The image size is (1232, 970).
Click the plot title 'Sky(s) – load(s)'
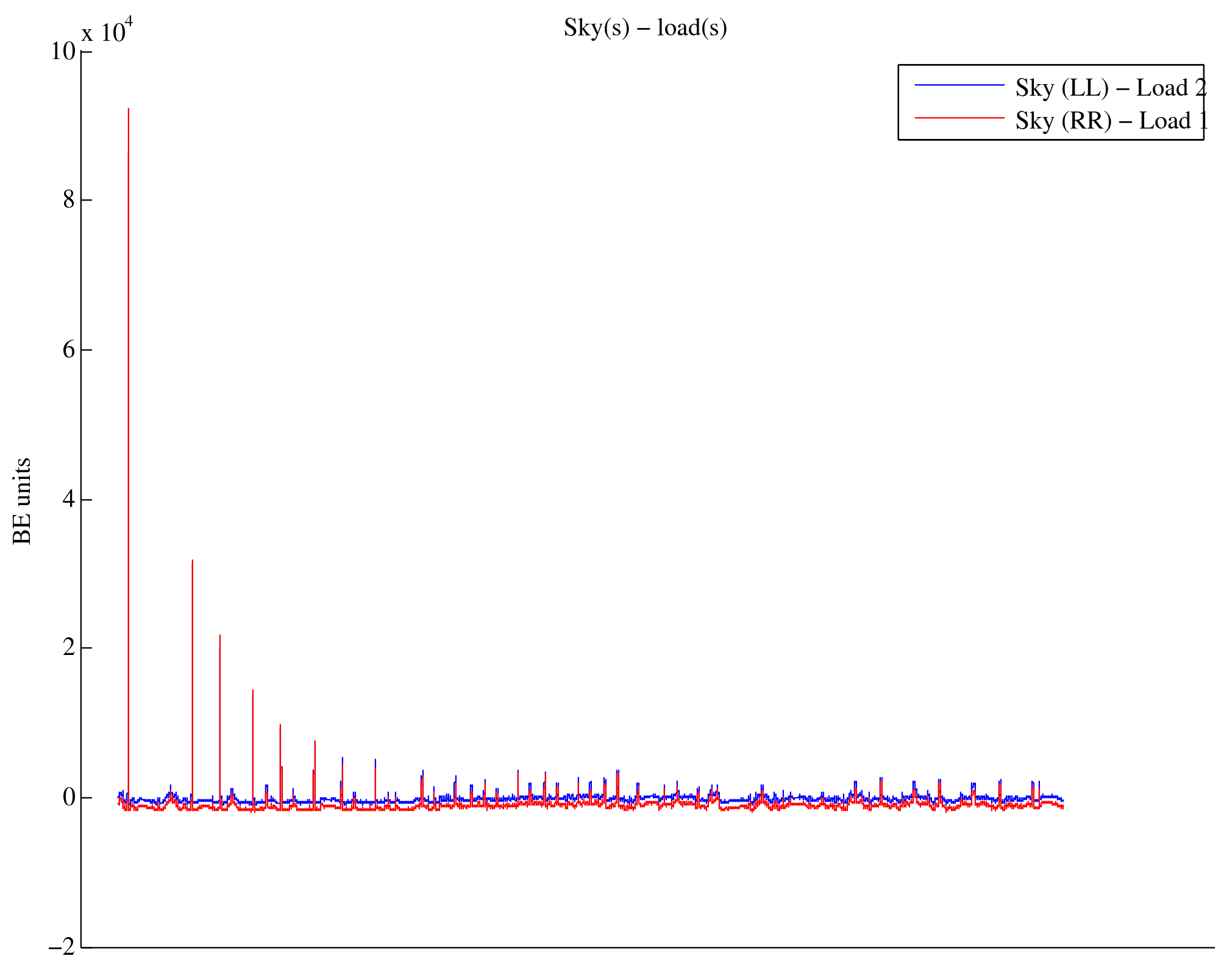click(645, 28)
